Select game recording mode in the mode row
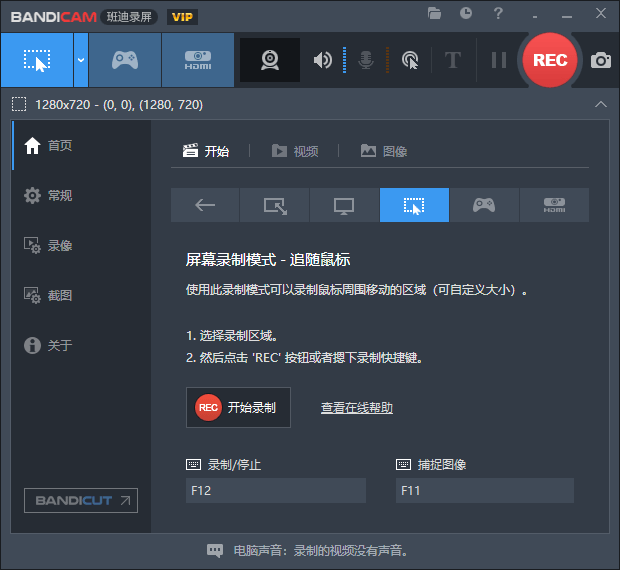620x570 pixels. [484, 205]
